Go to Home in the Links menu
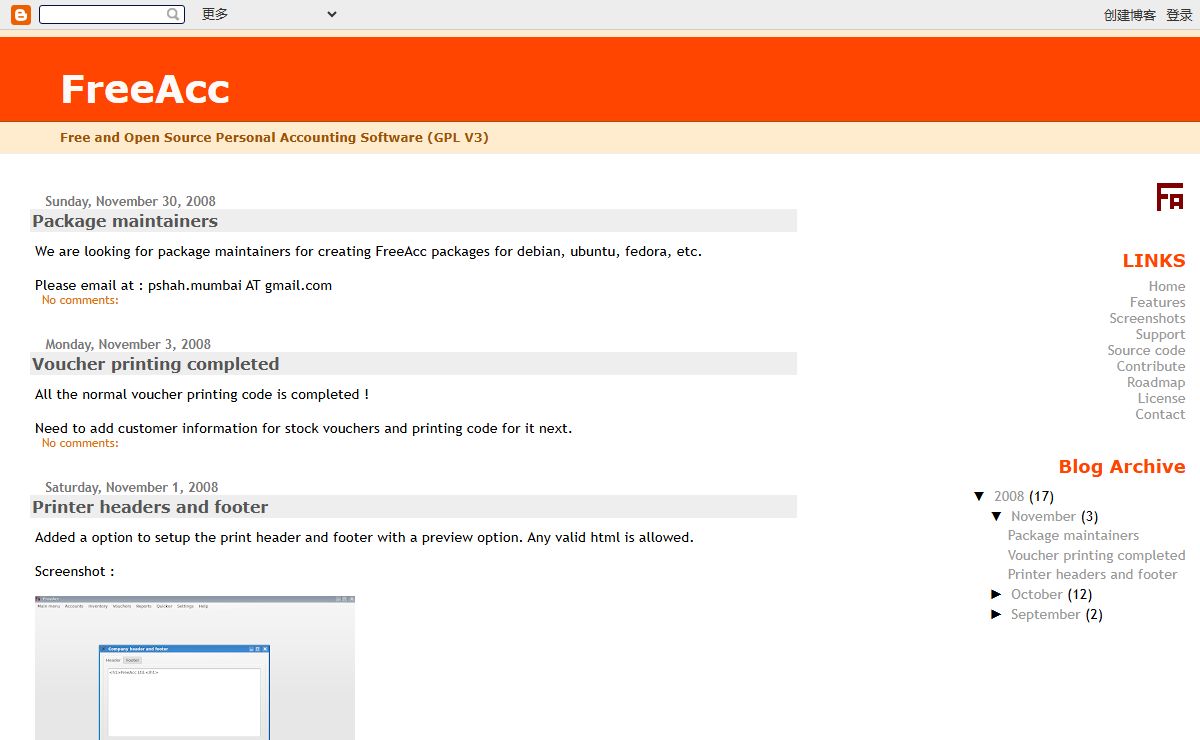The width and height of the screenshot is (1200, 740). tap(1167, 286)
